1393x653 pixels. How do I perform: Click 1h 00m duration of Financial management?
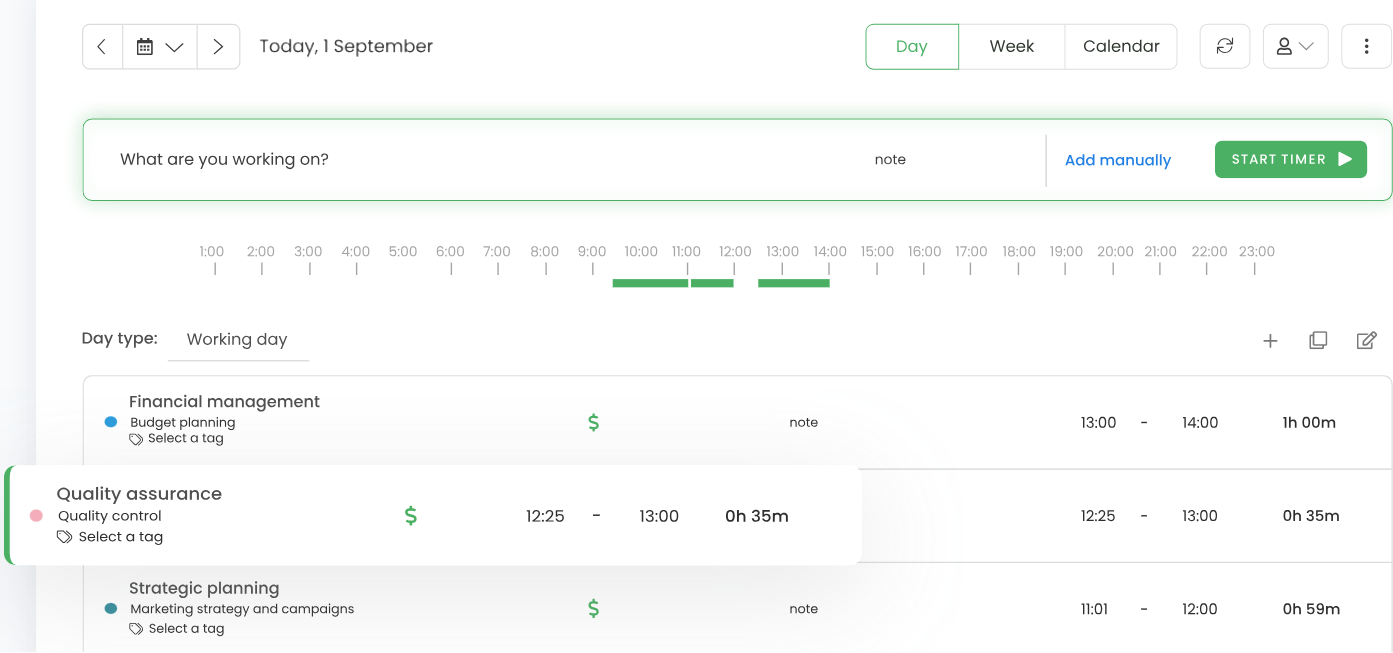(x=1309, y=423)
